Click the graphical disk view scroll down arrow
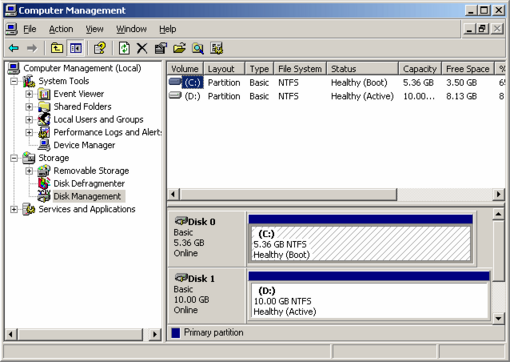The width and height of the screenshot is (510, 362). click(498, 318)
